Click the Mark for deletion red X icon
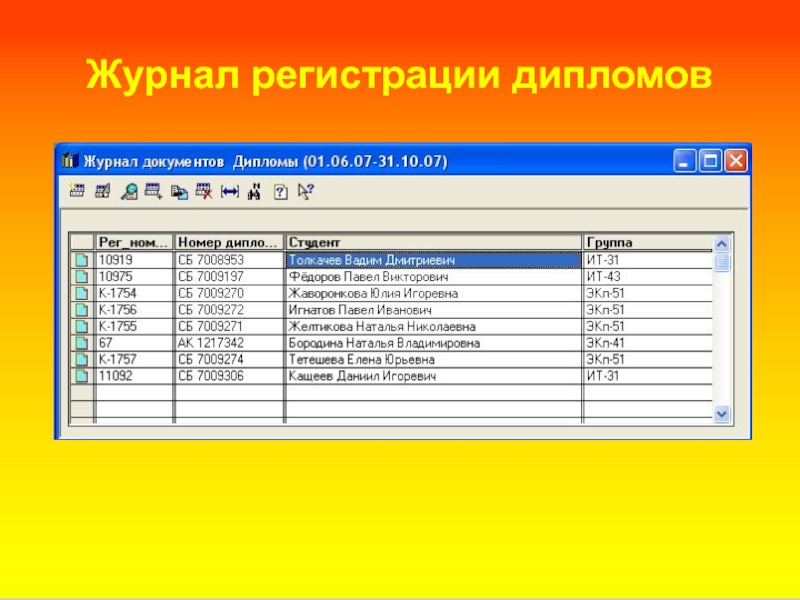This screenshot has height=600, width=800. tap(204, 191)
